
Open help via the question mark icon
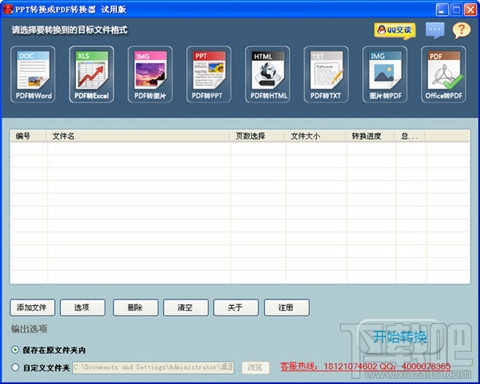461,30
